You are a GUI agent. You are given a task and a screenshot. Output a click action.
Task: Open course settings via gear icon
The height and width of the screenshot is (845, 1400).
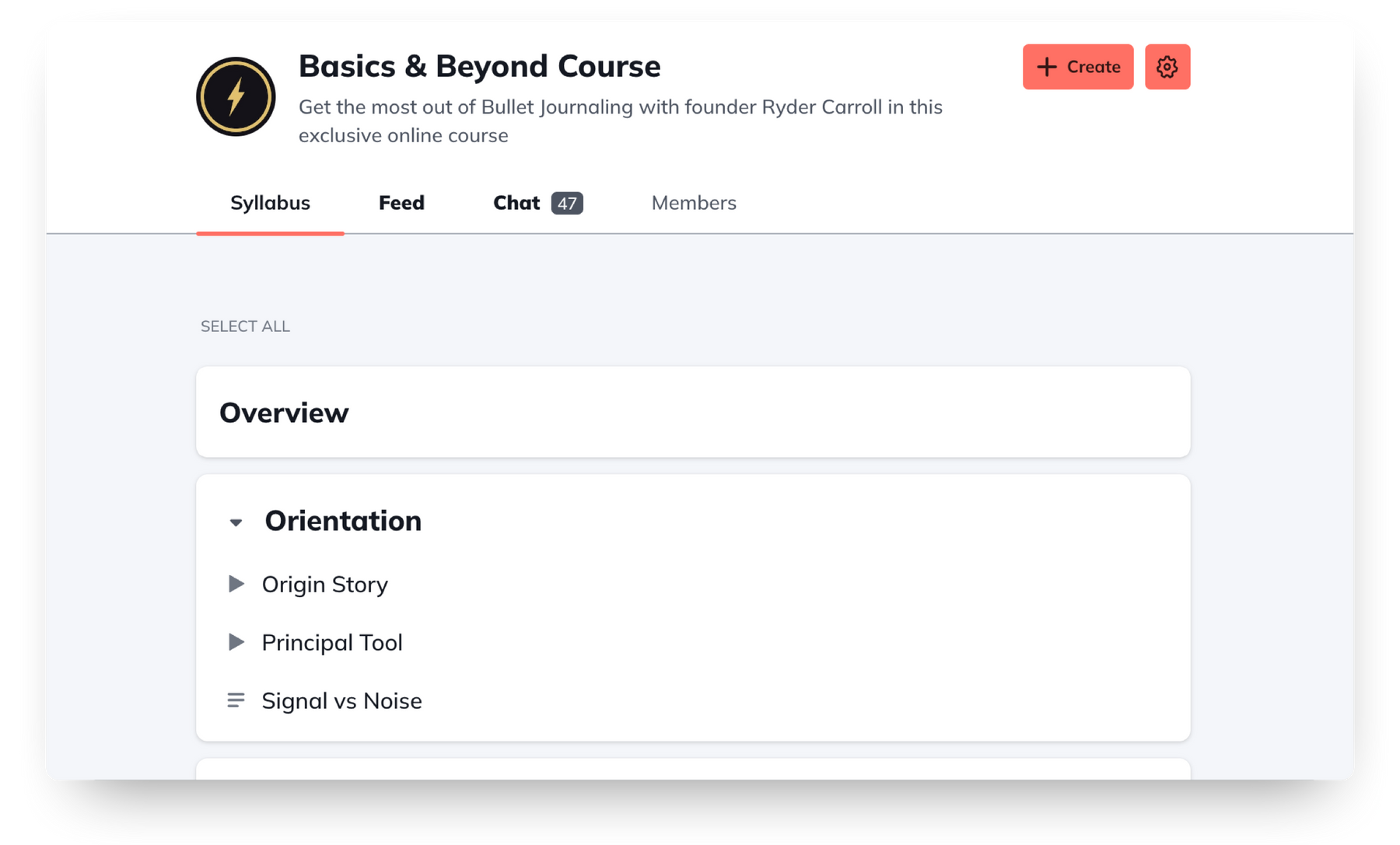(1167, 67)
